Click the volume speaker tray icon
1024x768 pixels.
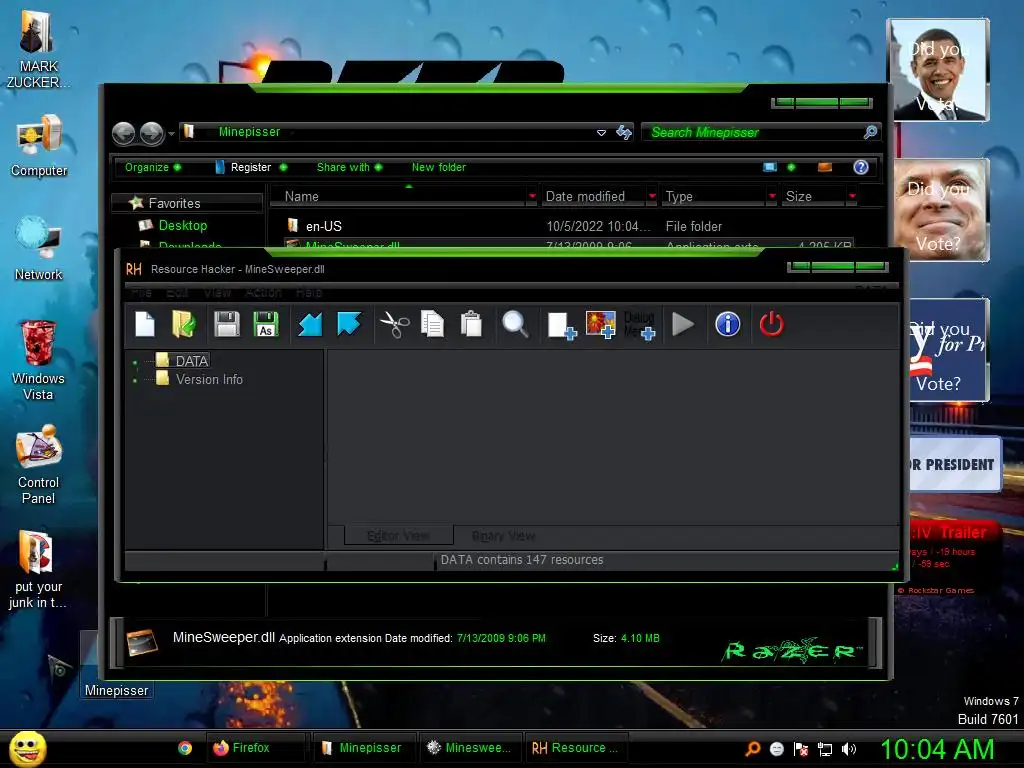[x=848, y=749]
